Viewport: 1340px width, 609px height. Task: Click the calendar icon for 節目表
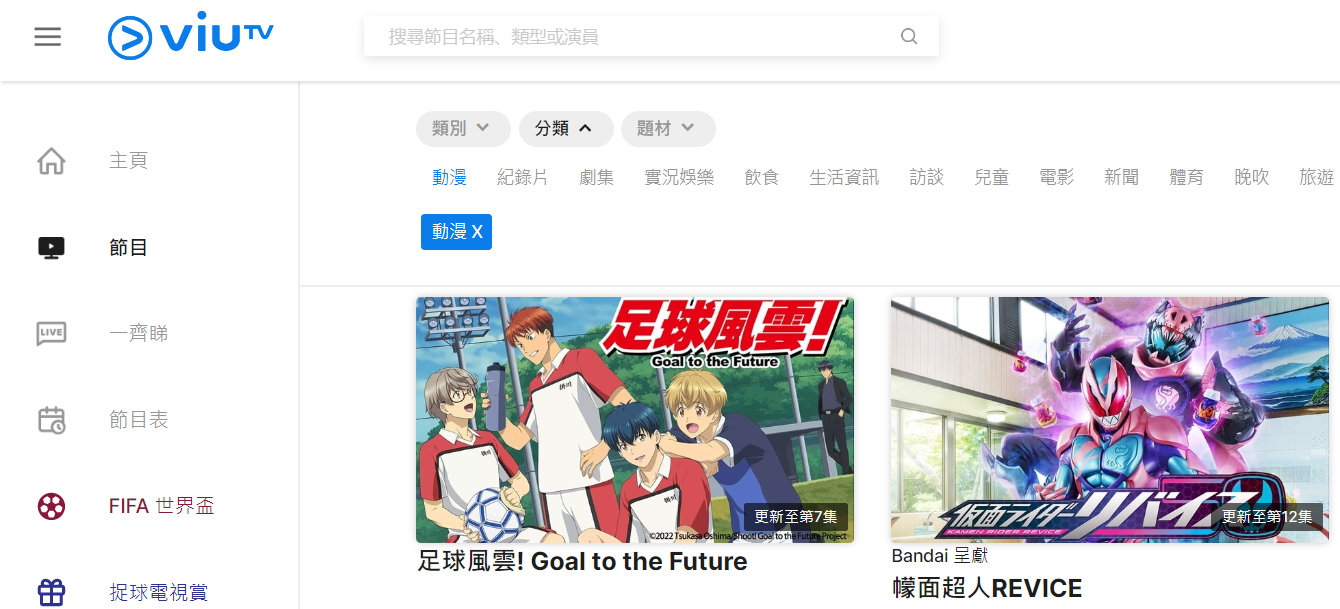point(51,420)
